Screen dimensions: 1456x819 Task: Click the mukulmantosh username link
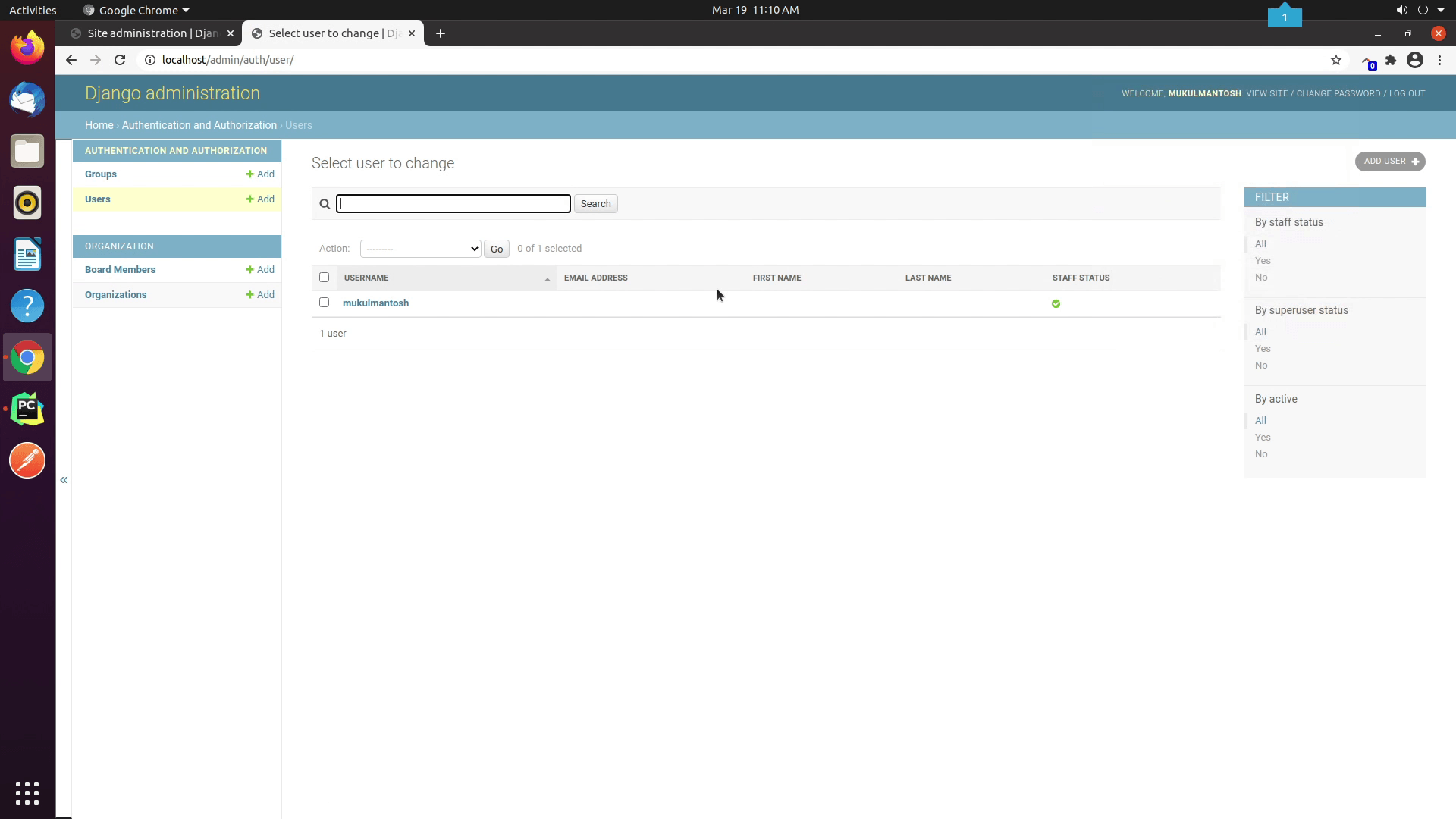[x=376, y=302]
